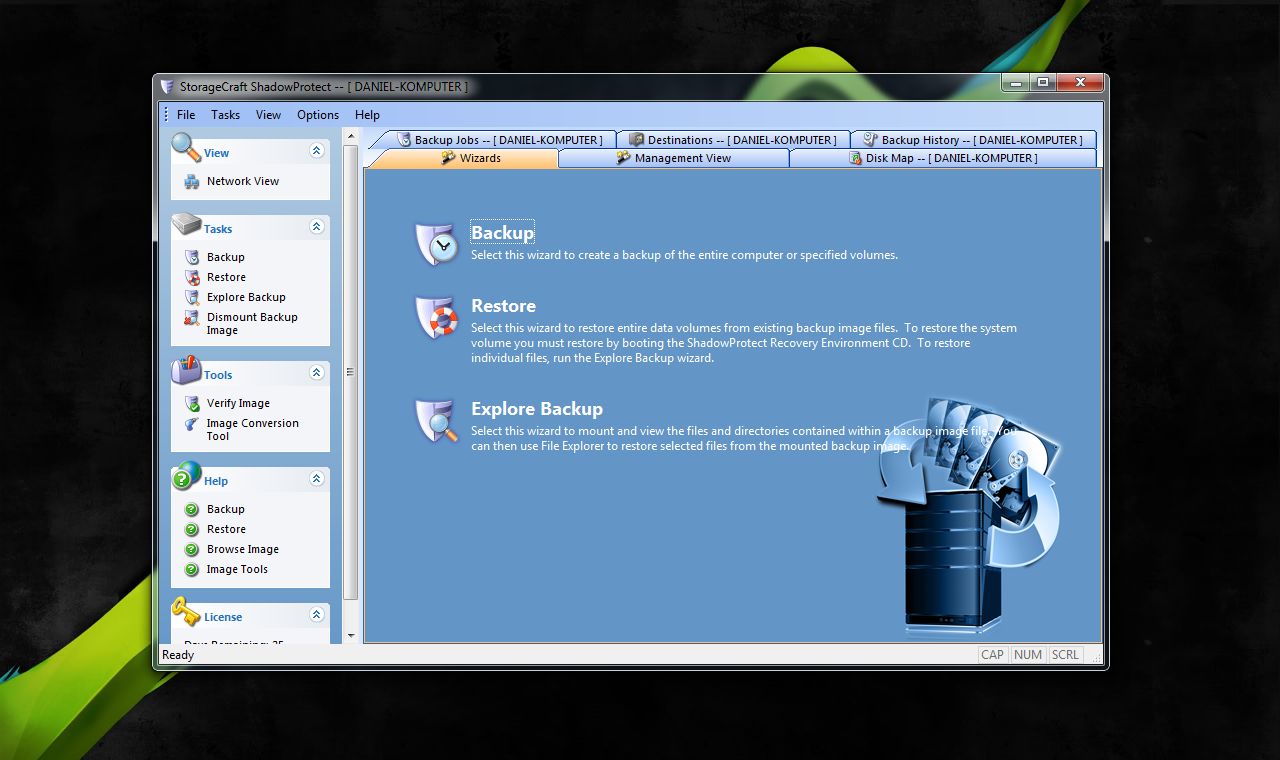
Task: Switch to the Management View tab
Action: pos(674,158)
